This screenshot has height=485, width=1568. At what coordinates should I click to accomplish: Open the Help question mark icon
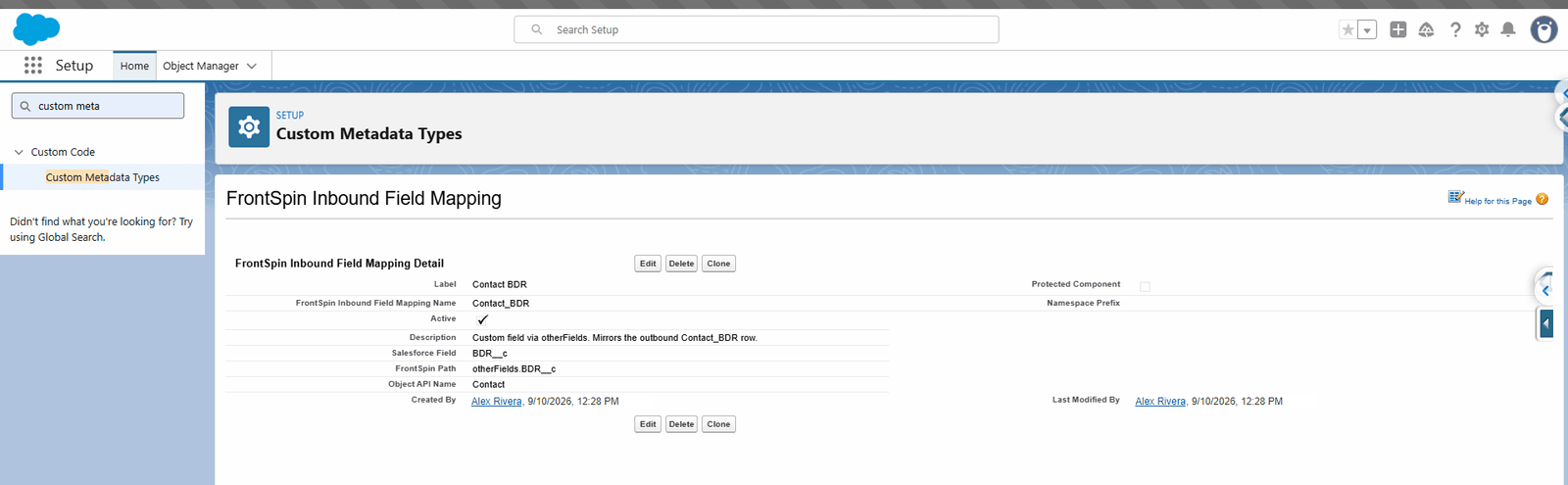[1455, 29]
